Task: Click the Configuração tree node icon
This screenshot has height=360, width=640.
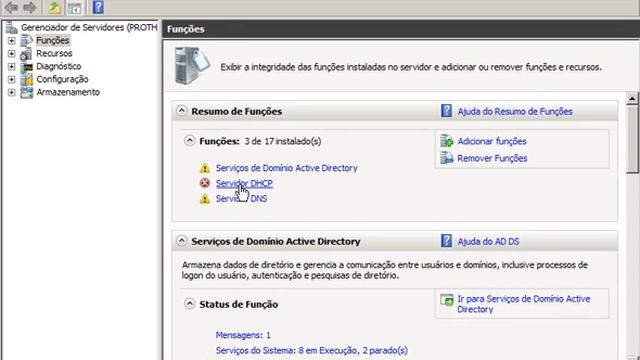Action: click(27, 79)
